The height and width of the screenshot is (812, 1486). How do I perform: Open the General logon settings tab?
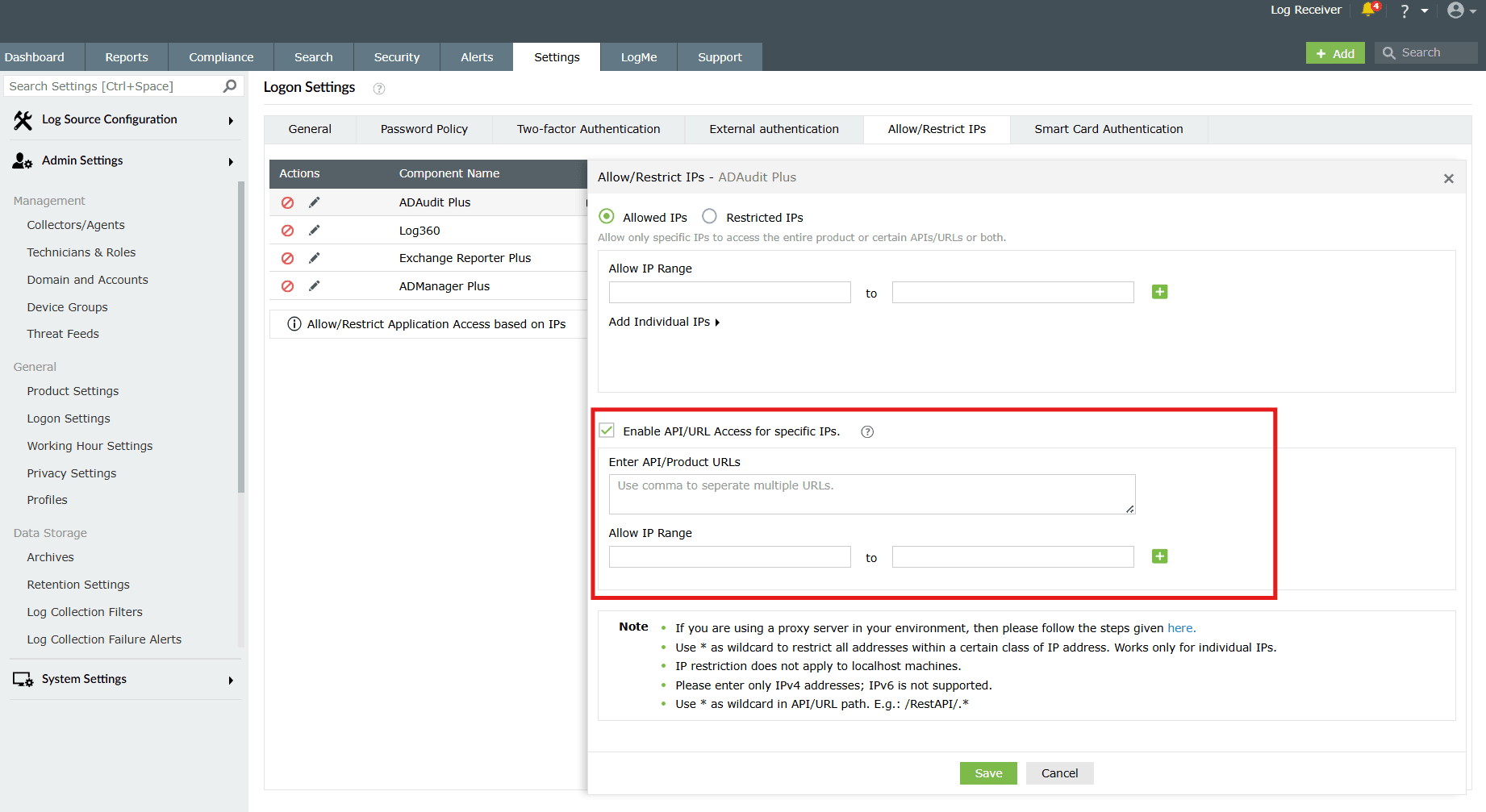coord(311,129)
